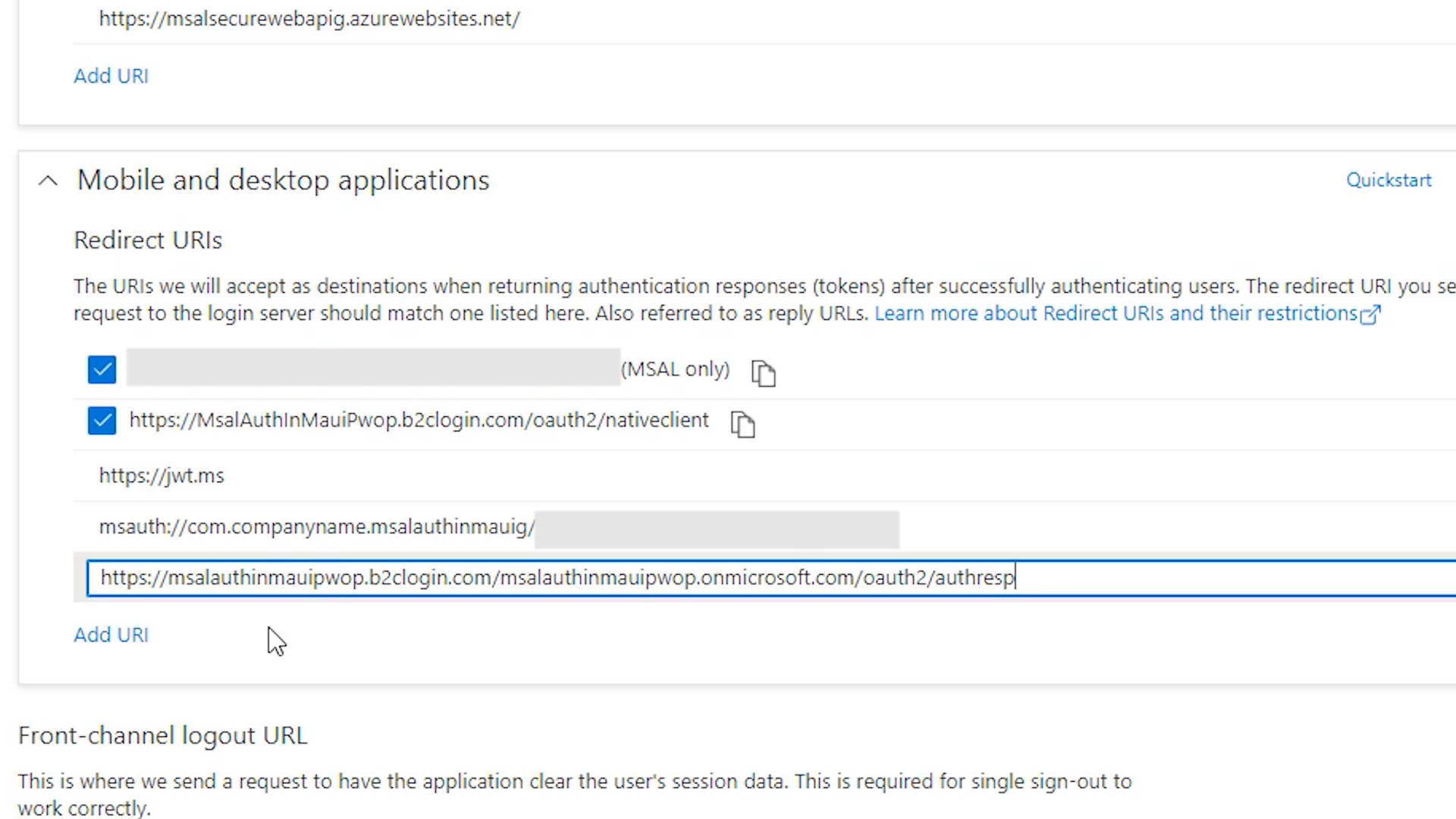
Task: Click Add URI under mobile redirect URIs
Action: coord(111,635)
